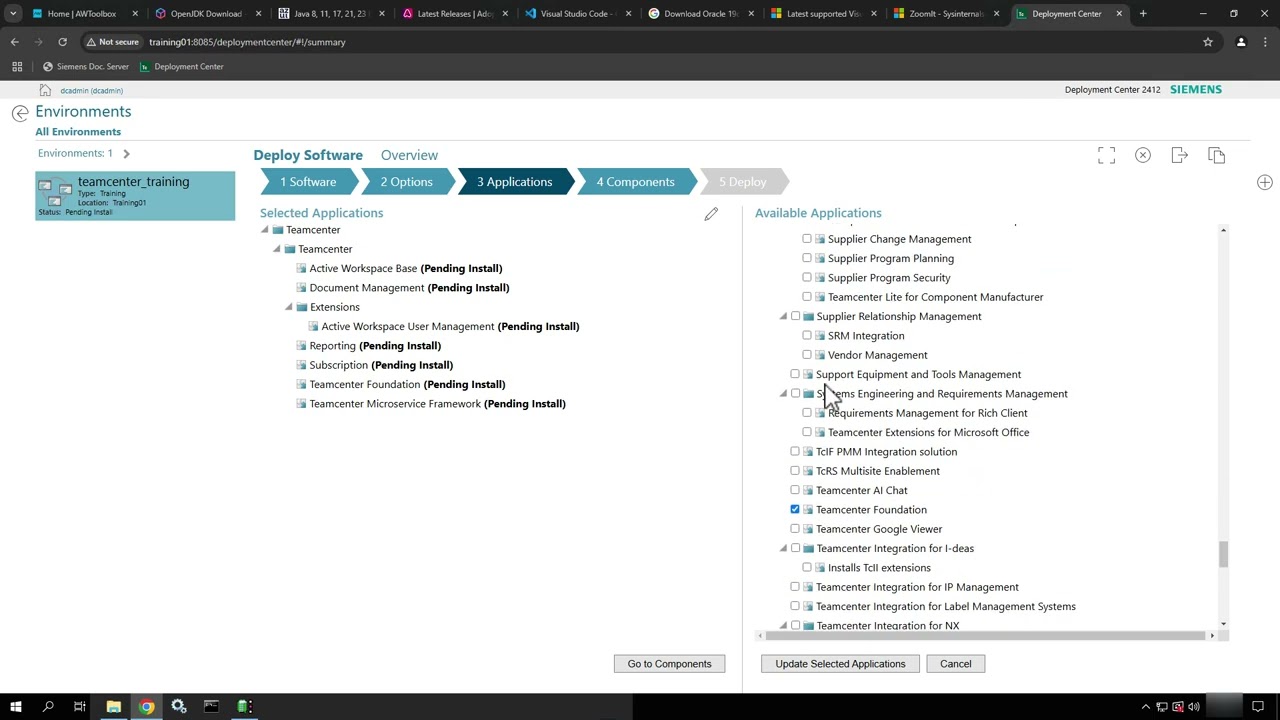The height and width of the screenshot is (720, 1280).
Task: Open taskbar search magnifier
Action: pyautogui.click(x=48, y=707)
